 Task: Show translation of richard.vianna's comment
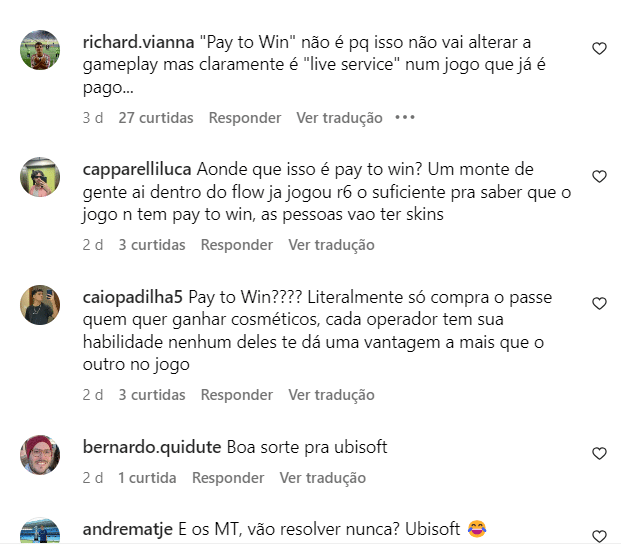pos(339,118)
